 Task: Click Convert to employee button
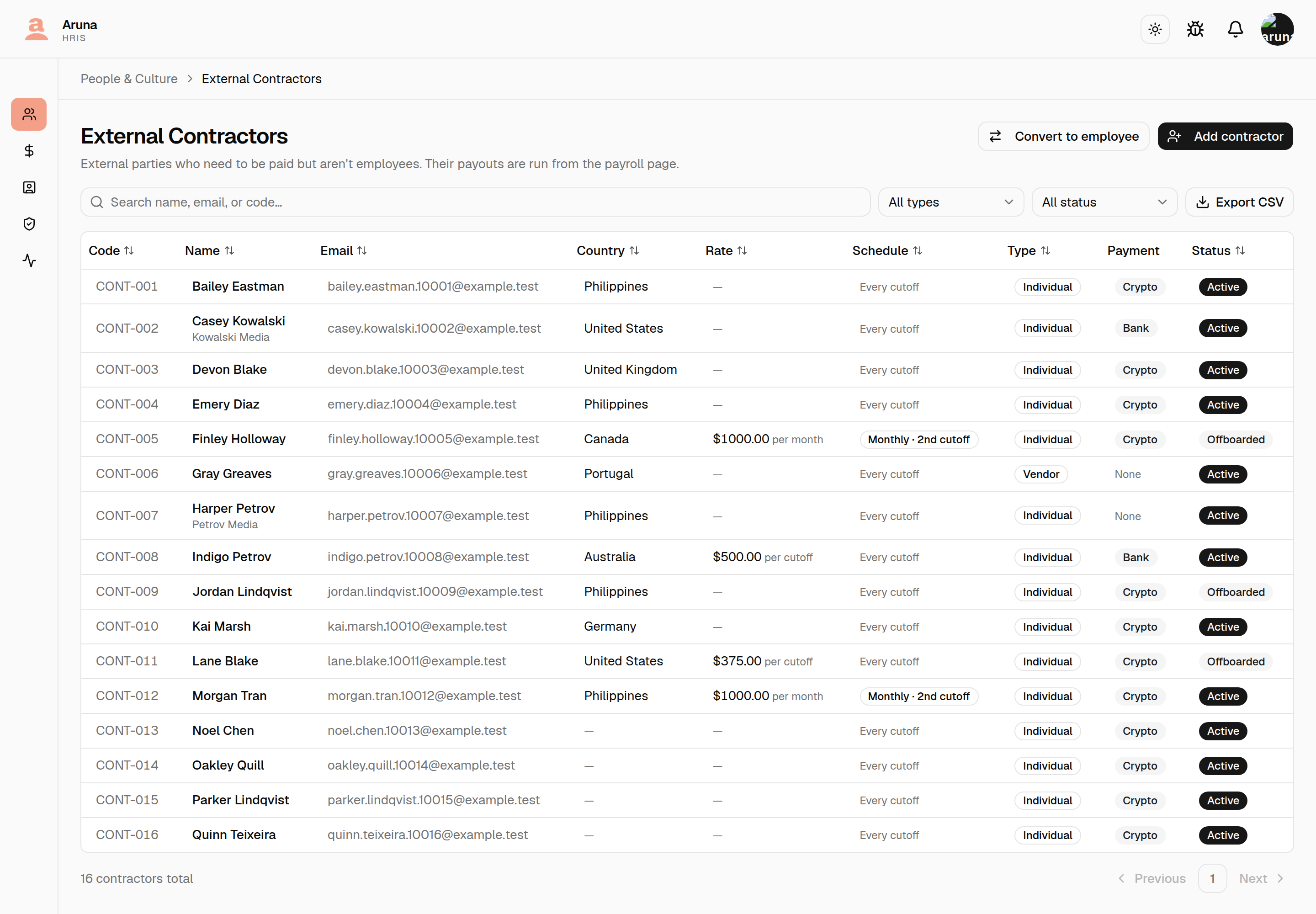tap(1063, 136)
